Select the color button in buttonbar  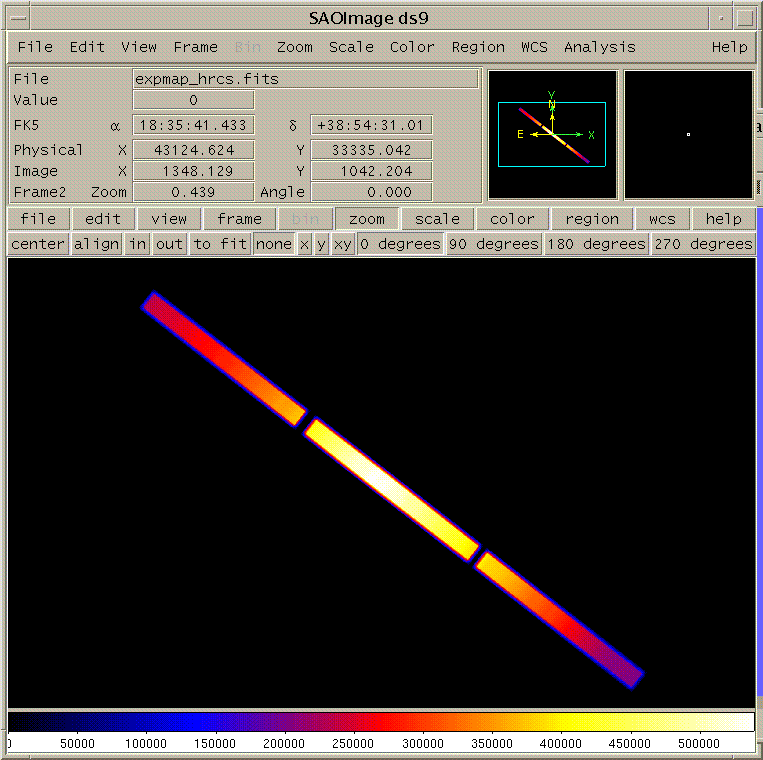click(512, 219)
